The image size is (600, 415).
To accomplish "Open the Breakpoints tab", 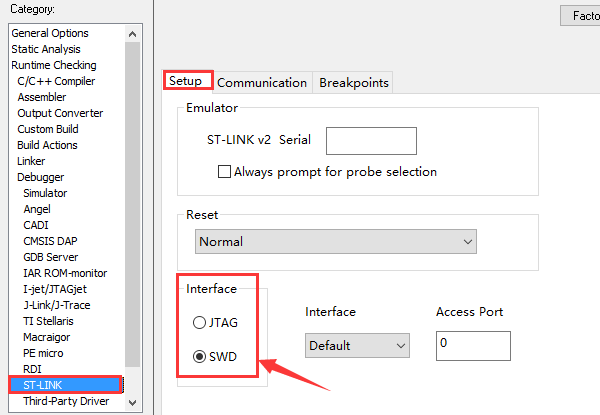I will click(x=353, y=83).
